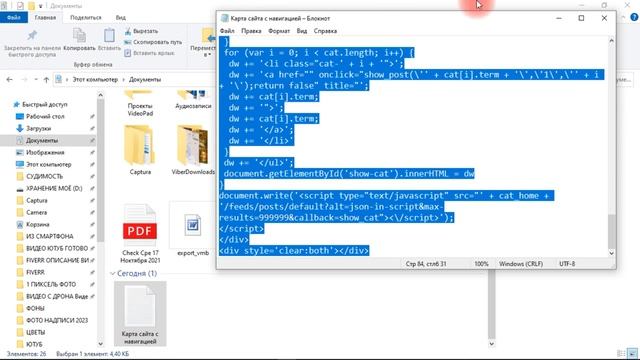
Task: Collapse the Сегодня (1) group
Action: pyautogui.click(x=113, y=273)
